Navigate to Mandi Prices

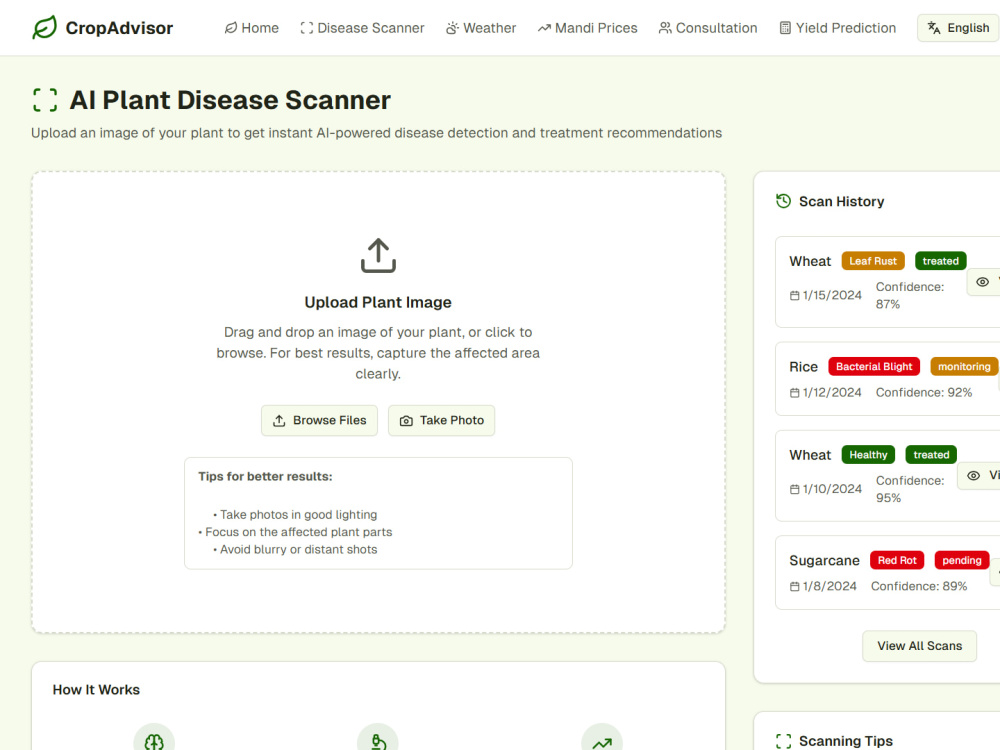(587, 28)
